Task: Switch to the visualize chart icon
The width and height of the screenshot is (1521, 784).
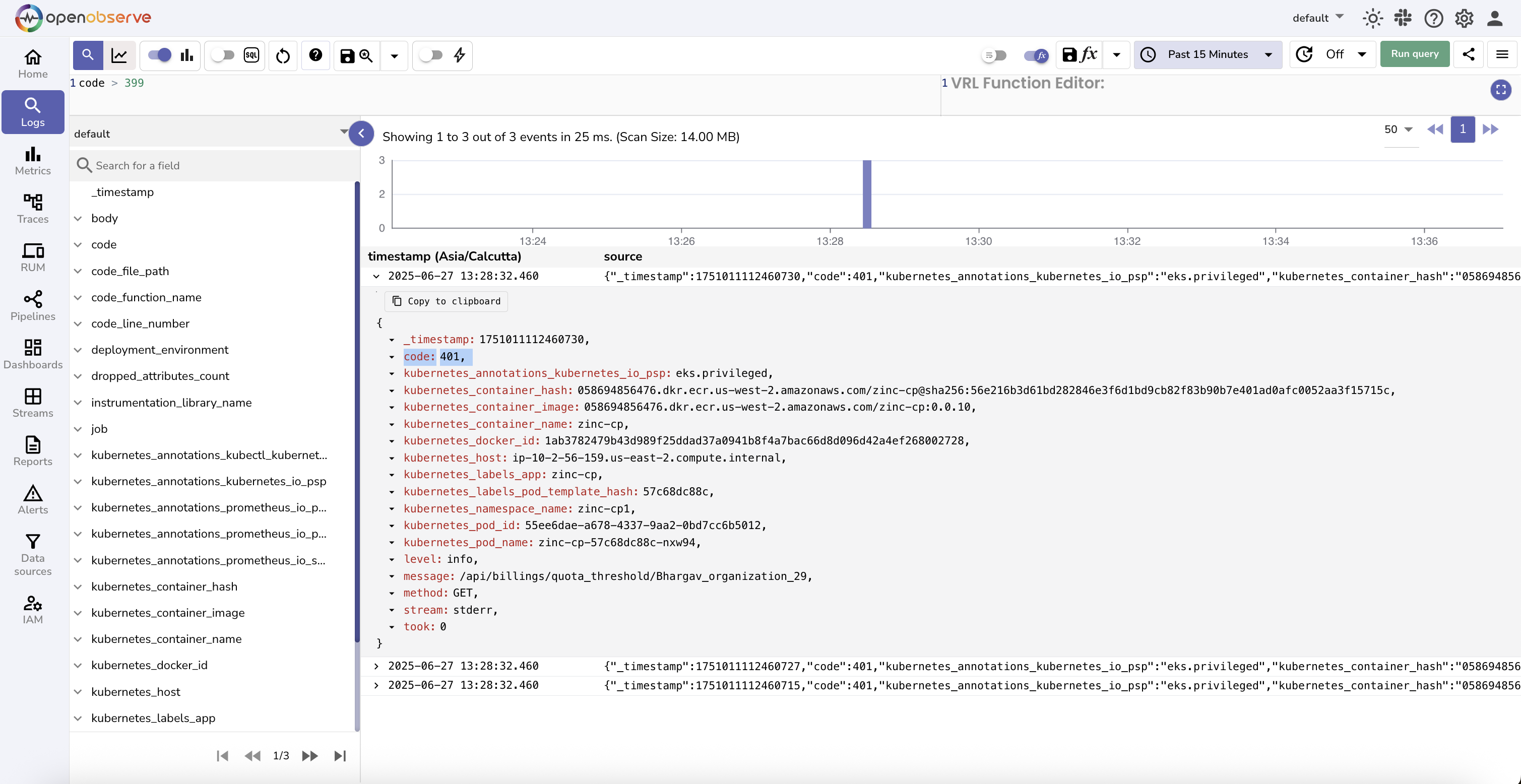Action: pos(119,55)
